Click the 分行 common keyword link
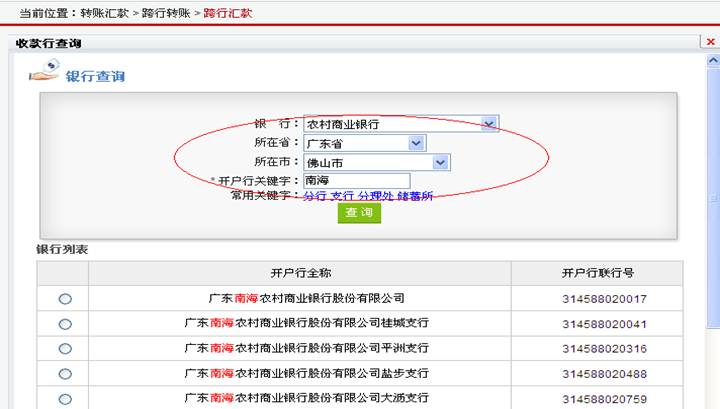720x409 pixels. 315,196
